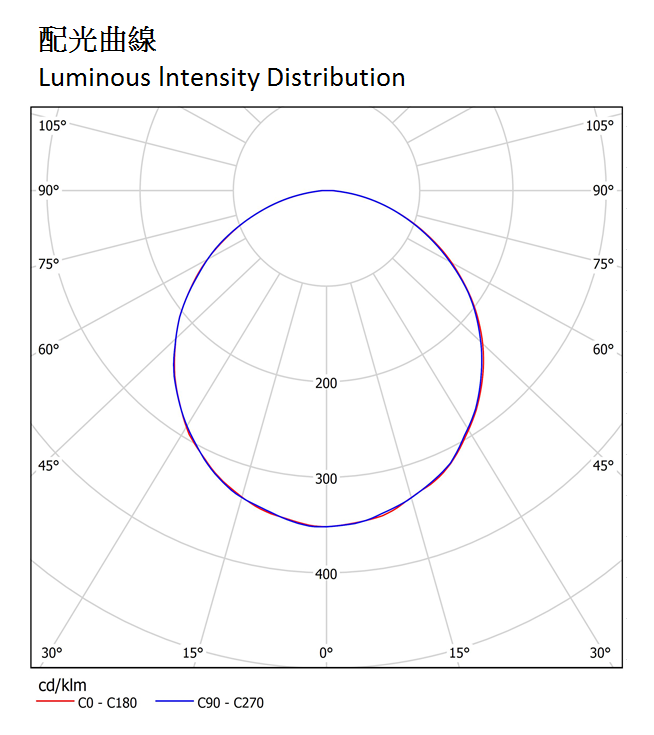Click the 300 radial scale label
Screen dimensions: 654x735
326,479
